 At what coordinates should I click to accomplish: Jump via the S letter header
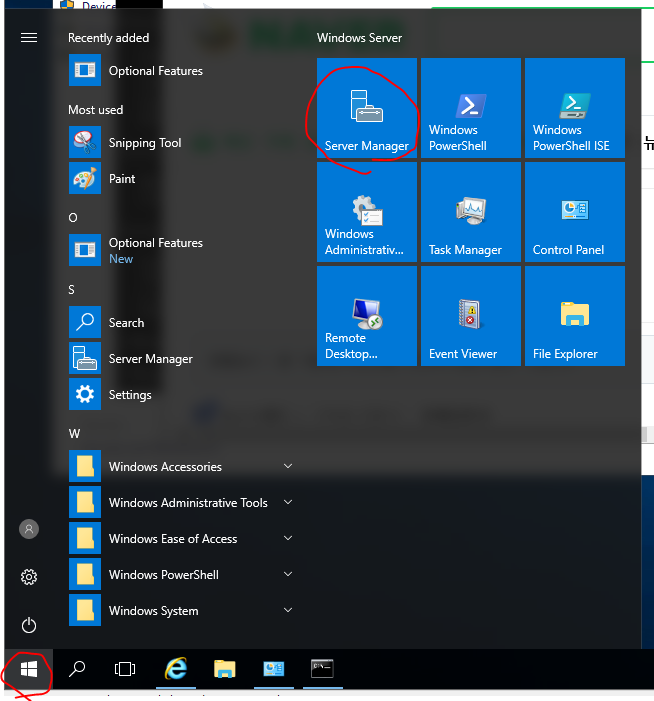[x=72, y=290]
